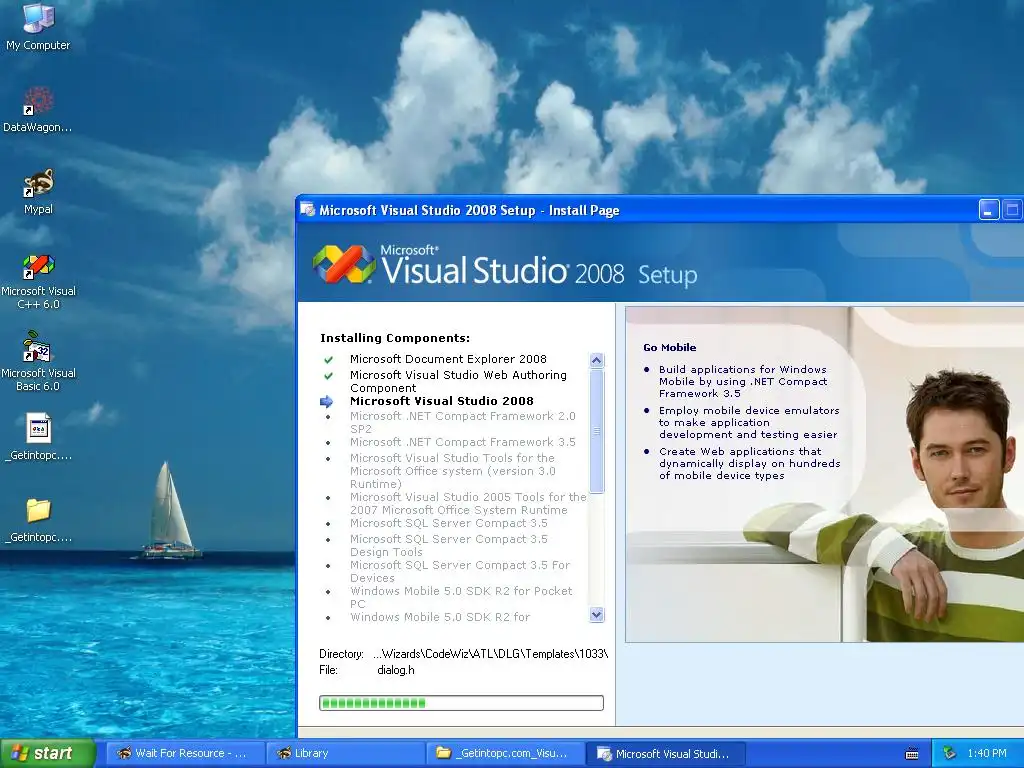Viewport: 1024px width, 768px height.
Task: Switch to Library taskbar button
Action: (x=345, y=754)
